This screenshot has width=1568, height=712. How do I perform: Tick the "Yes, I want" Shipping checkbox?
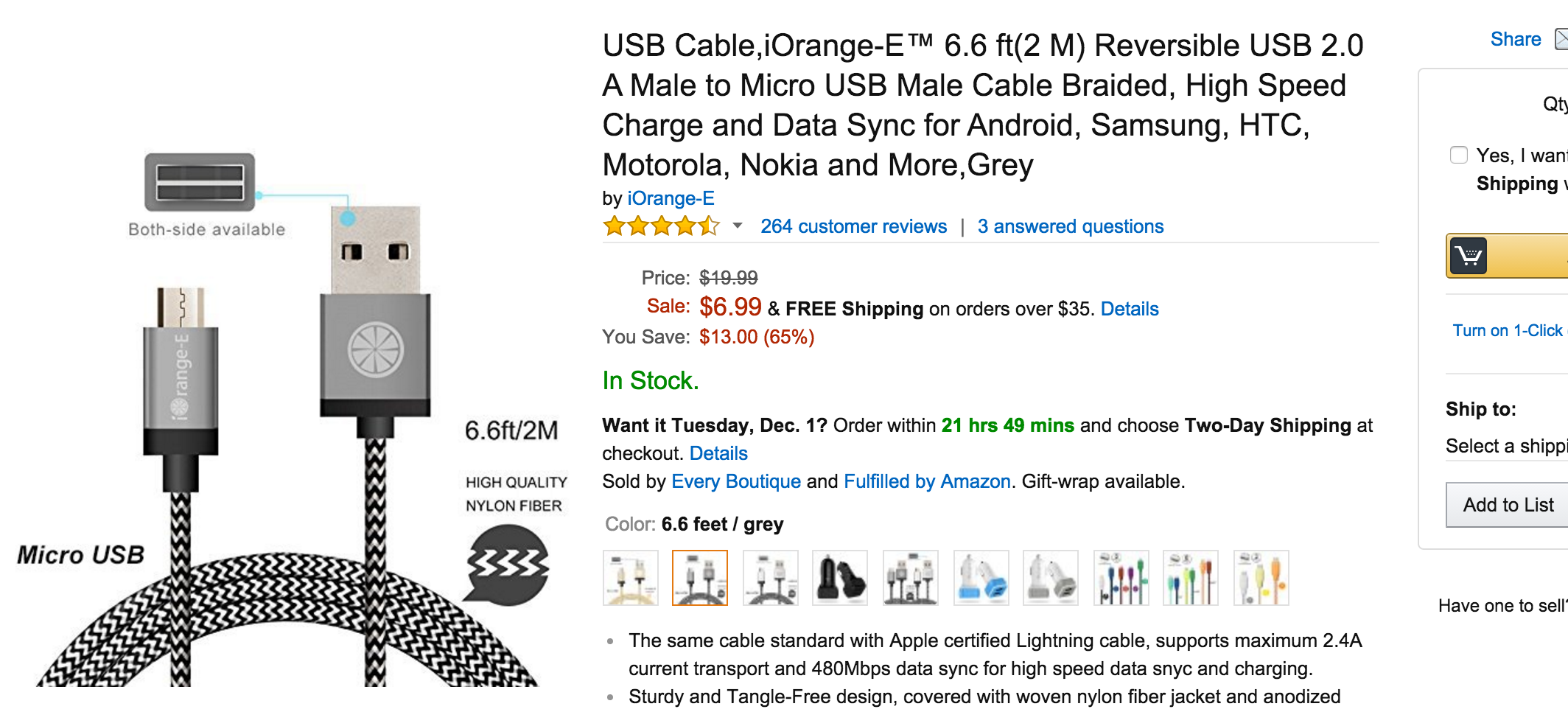(x=1459, y=156)
